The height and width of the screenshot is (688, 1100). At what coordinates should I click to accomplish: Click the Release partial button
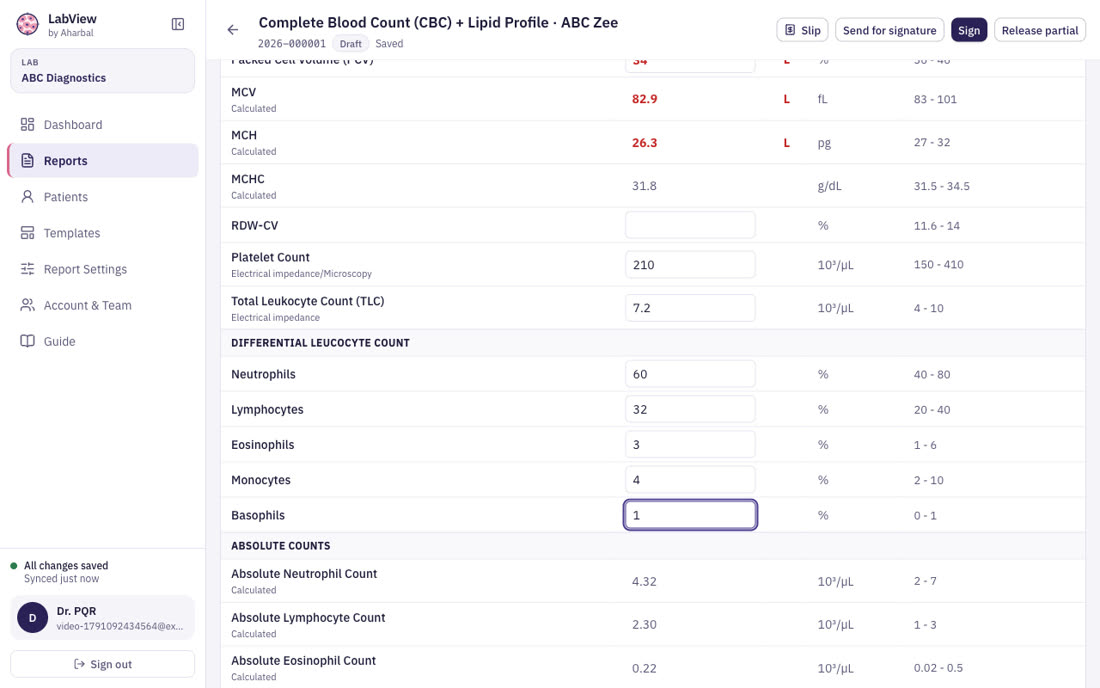tap(1040, 30)
